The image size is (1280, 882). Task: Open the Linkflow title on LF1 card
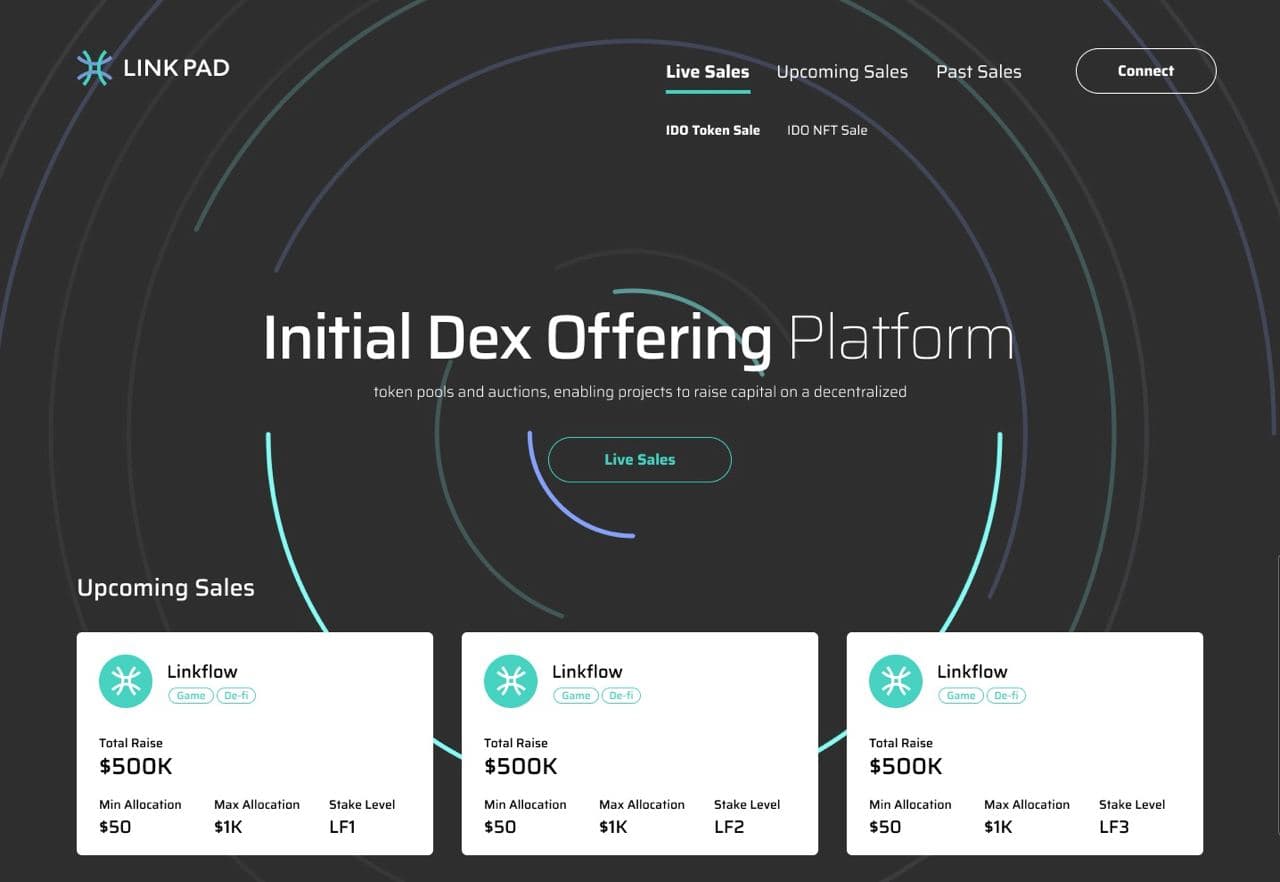[202, 672]
